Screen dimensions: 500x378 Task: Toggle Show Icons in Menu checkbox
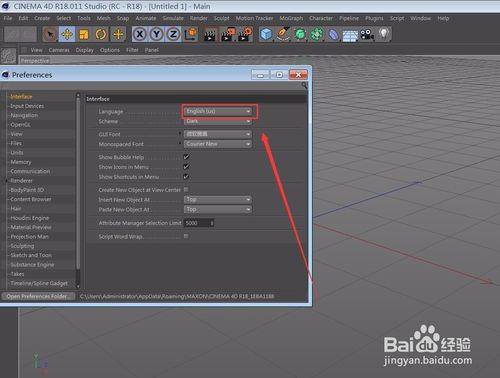186,167
